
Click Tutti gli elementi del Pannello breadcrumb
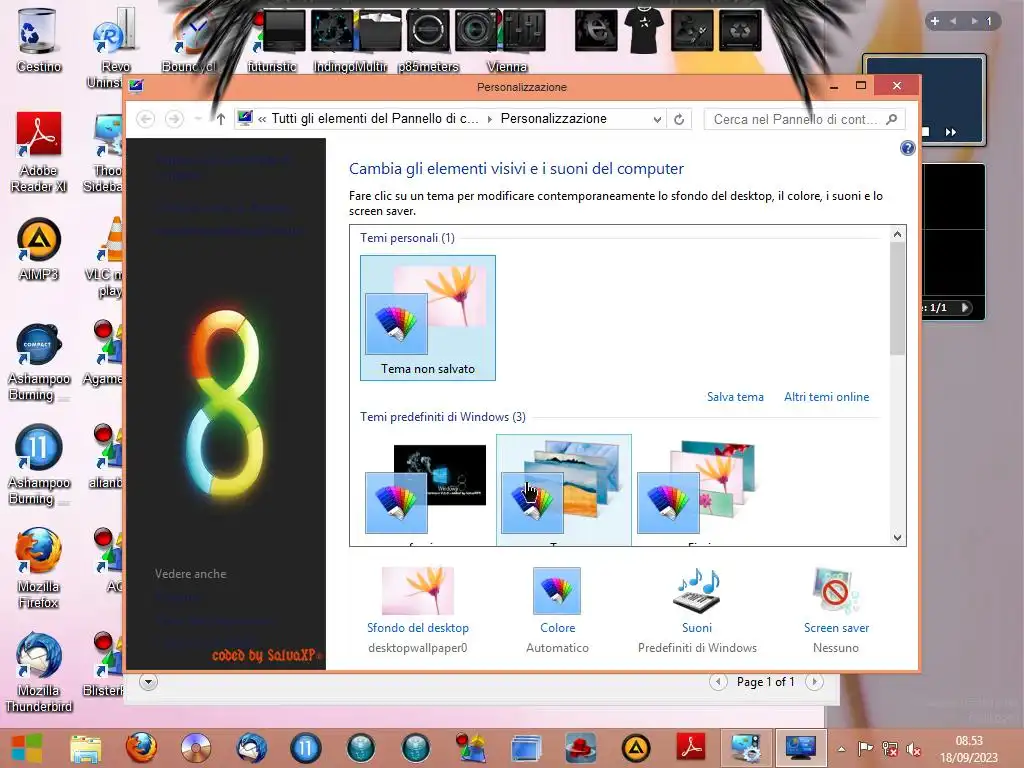(374, 118)
